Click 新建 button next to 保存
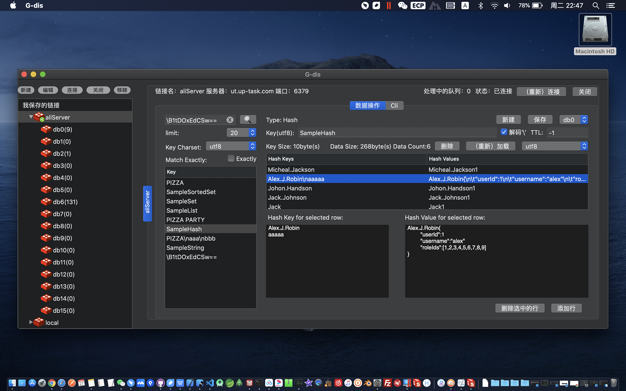The height and width of the screenshot is (391, 626). tap(508, 119)
